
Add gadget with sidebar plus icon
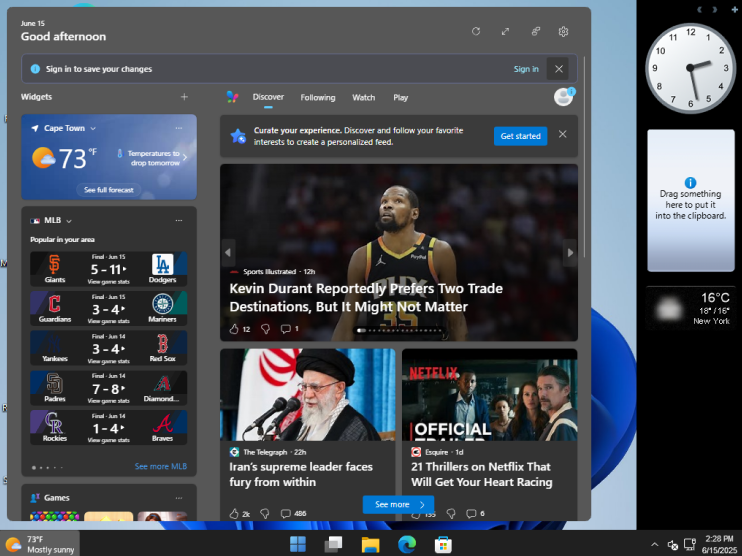coord(734,9)
